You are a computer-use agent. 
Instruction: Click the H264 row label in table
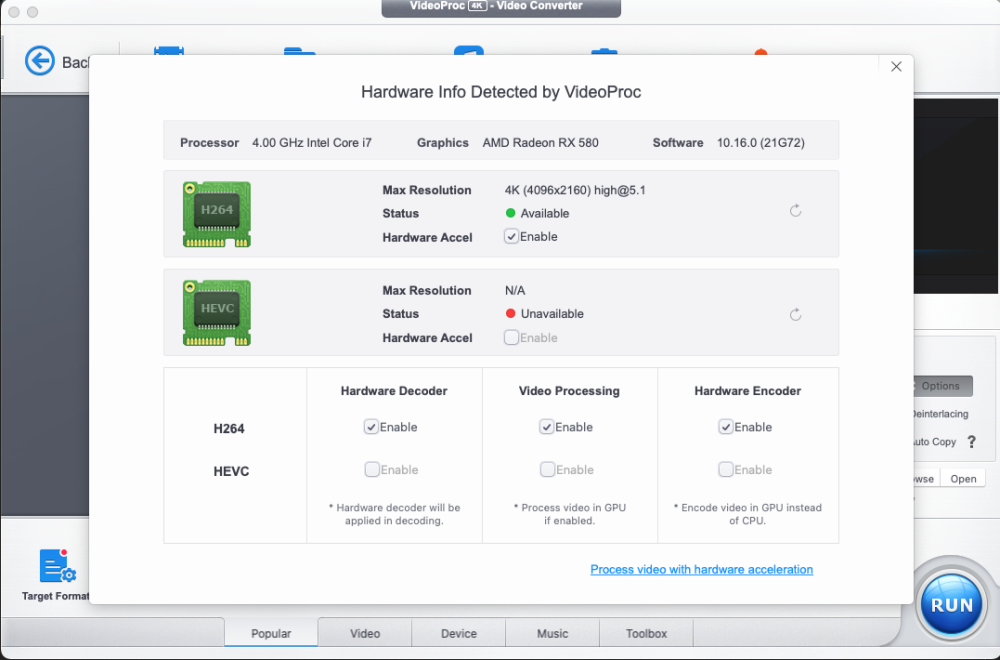coord(229,429)
